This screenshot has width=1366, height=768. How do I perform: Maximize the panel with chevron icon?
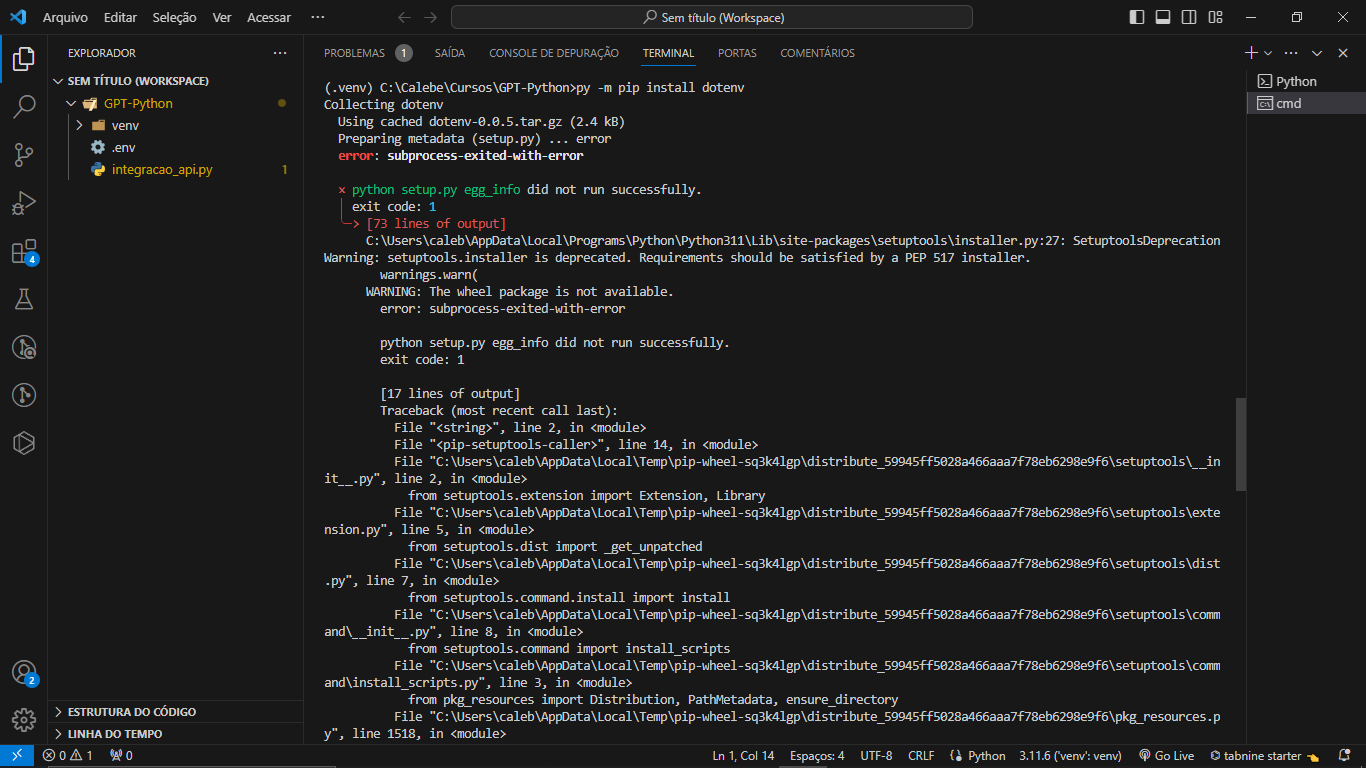(1317, 53)
